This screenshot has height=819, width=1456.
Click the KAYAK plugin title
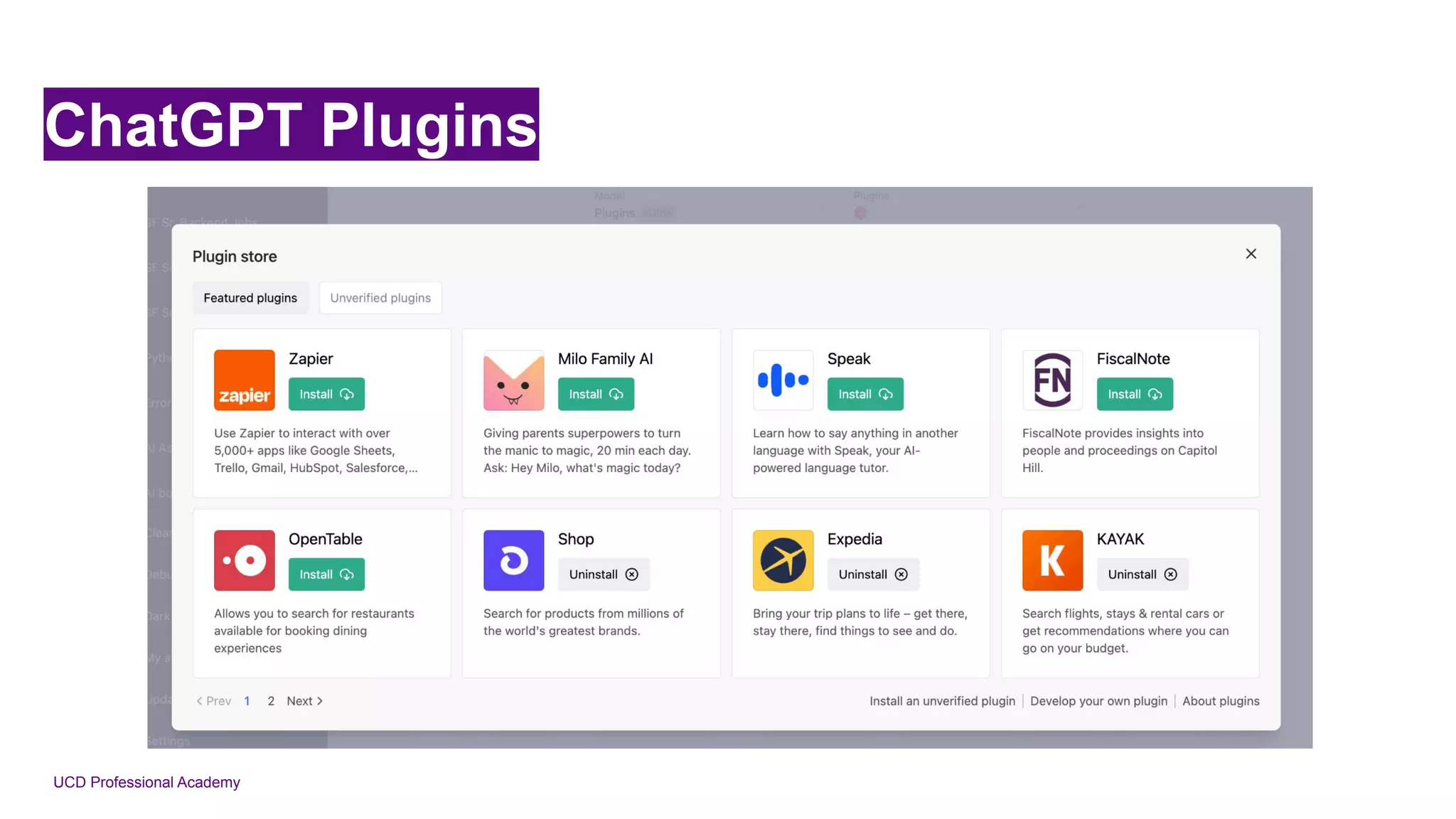coord(1120,539)
